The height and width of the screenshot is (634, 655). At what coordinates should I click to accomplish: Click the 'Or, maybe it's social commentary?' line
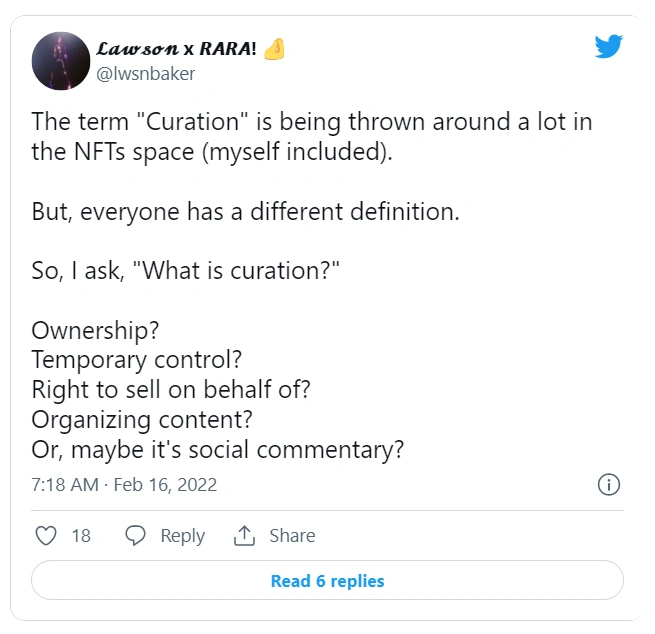pyautogui.click(x=218, y=450)
